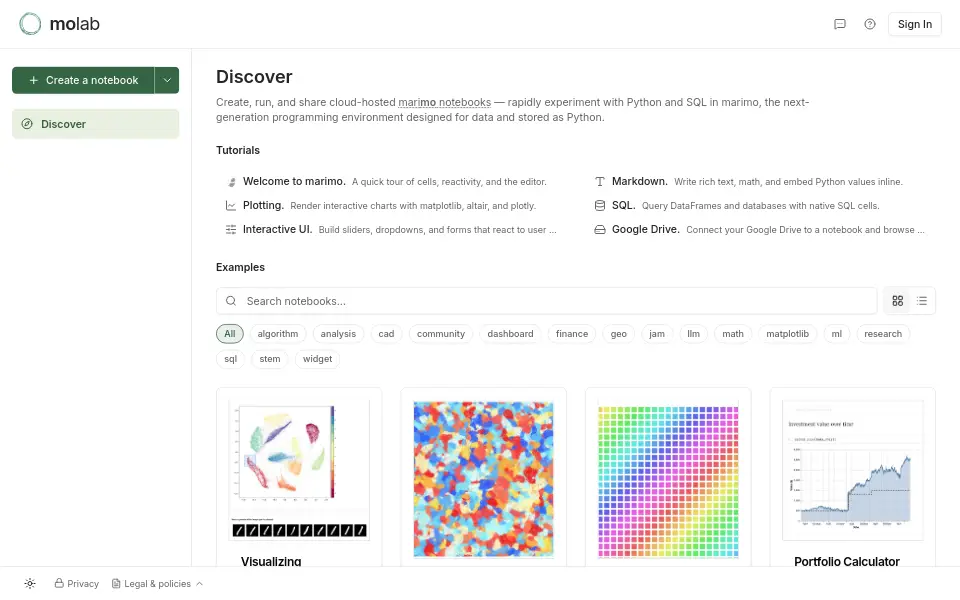Toggle the theme sun icon
Screen dimensions: 960x600
point(30,583)
